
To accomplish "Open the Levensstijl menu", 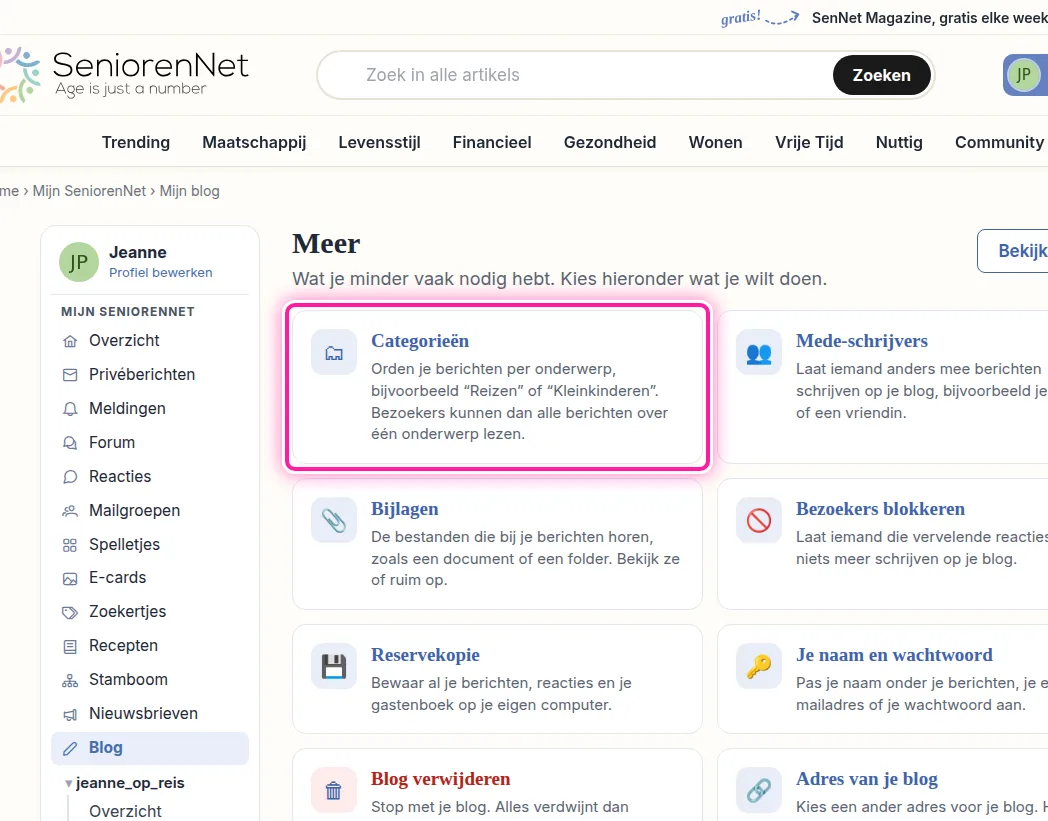I will pyautogui.click(x=379, y=142).
